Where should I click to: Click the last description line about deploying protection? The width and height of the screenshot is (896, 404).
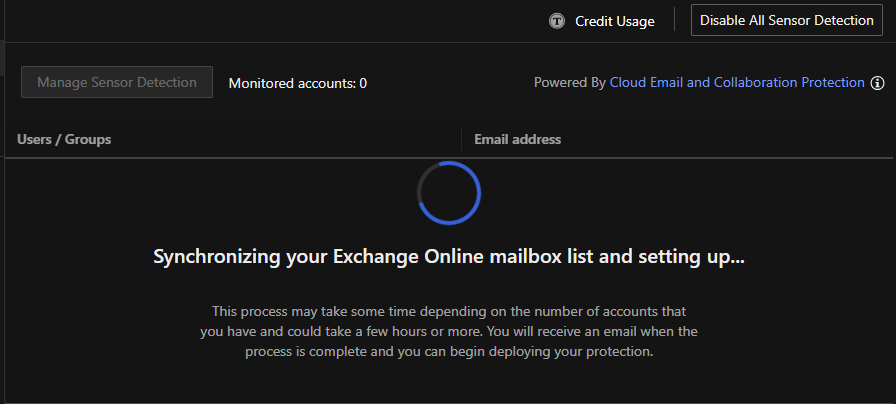449,352
